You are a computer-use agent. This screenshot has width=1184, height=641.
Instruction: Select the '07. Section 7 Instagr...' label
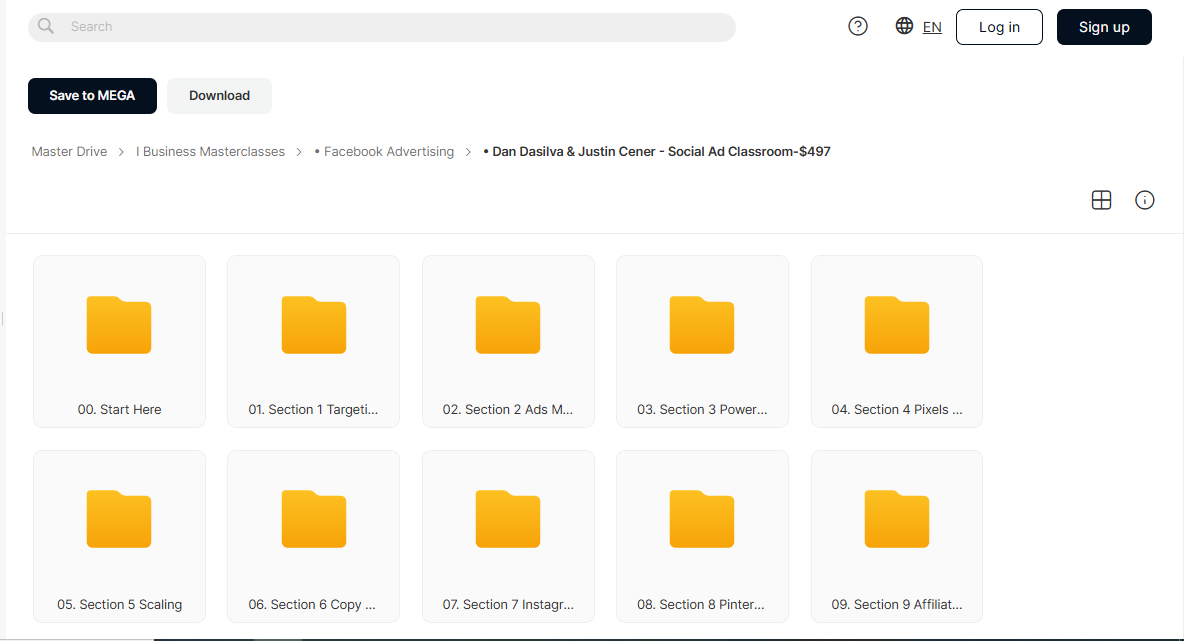tap(508, 605)
